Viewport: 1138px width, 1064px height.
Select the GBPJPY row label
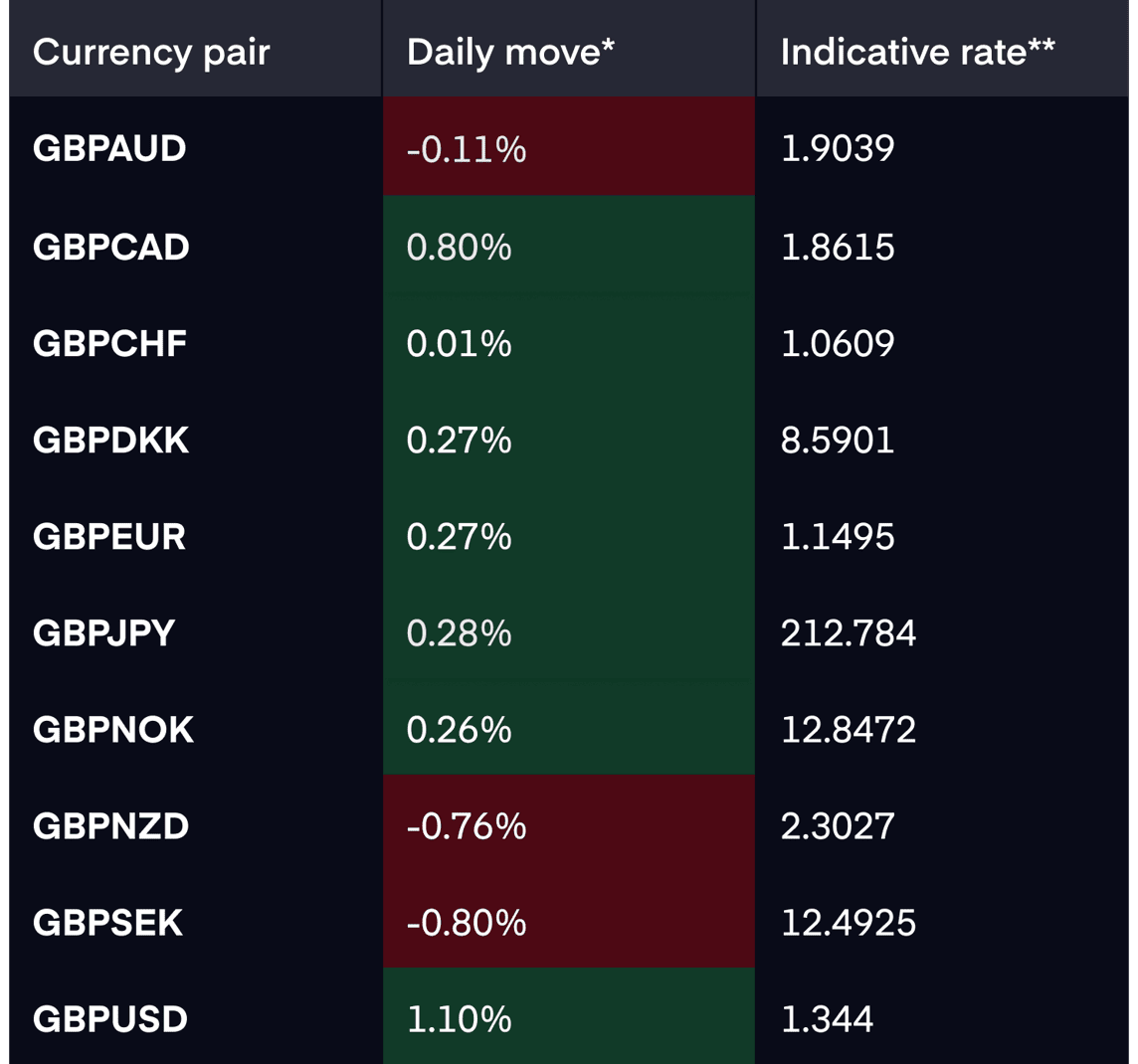click(x=103, y=633)
